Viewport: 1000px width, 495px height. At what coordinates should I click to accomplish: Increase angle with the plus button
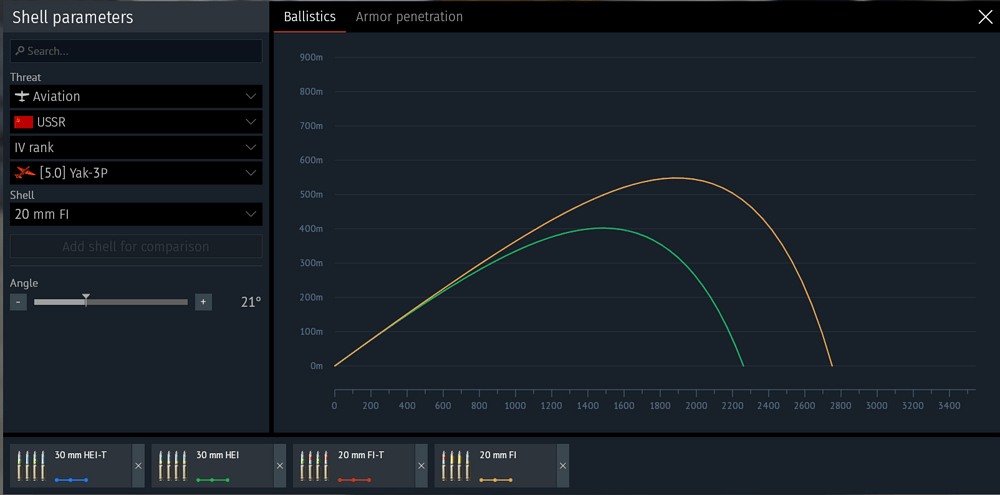point(203,302)
